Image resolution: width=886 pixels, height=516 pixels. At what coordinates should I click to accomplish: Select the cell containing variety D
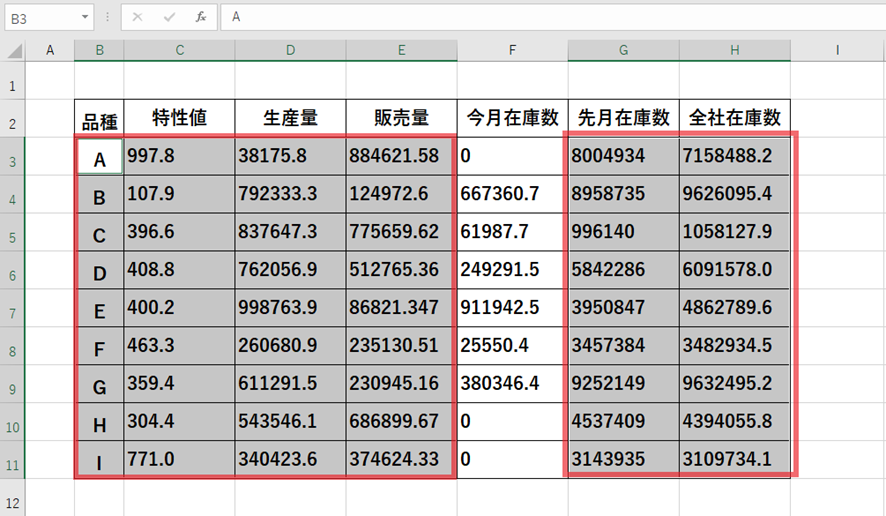[99, 270]
